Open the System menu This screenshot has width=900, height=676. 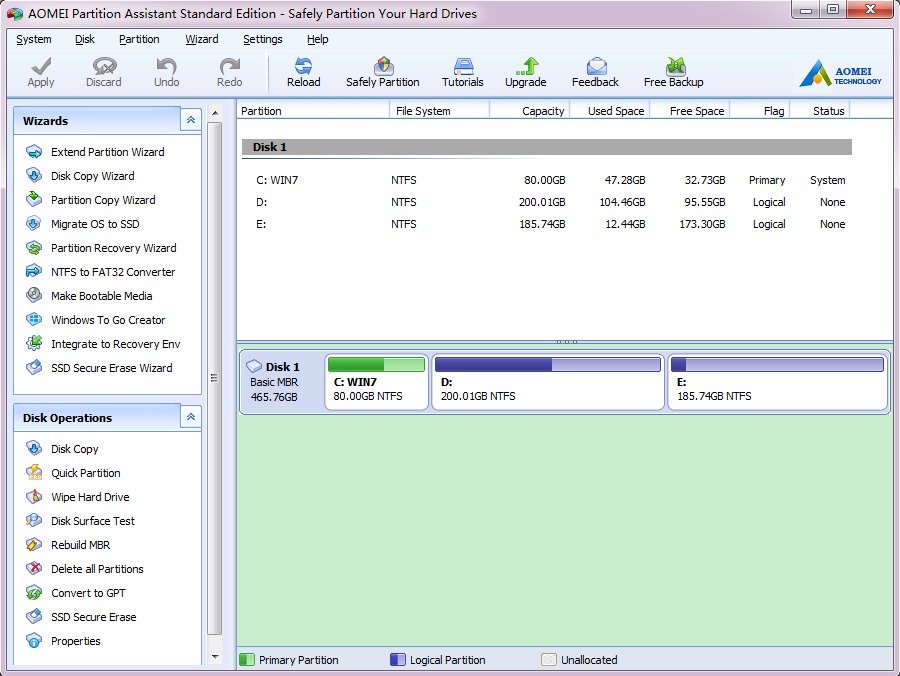34,39
